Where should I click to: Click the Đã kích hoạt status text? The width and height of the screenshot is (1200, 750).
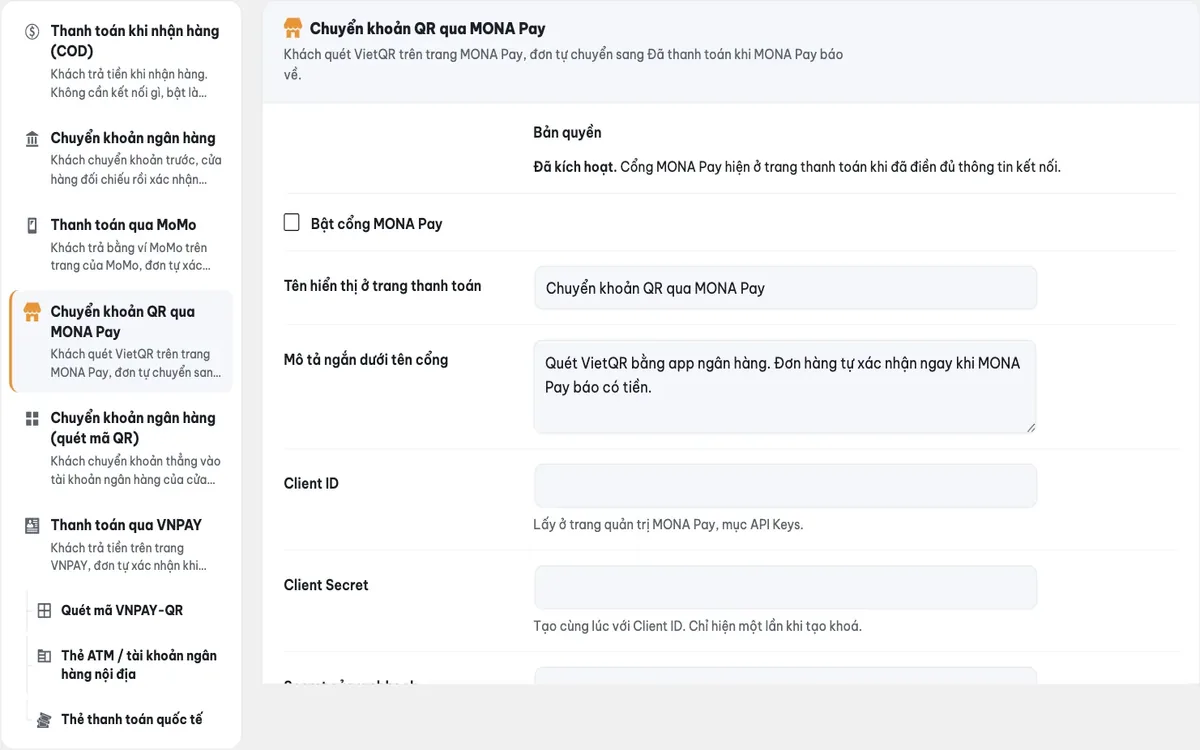(x=575, y=167)
